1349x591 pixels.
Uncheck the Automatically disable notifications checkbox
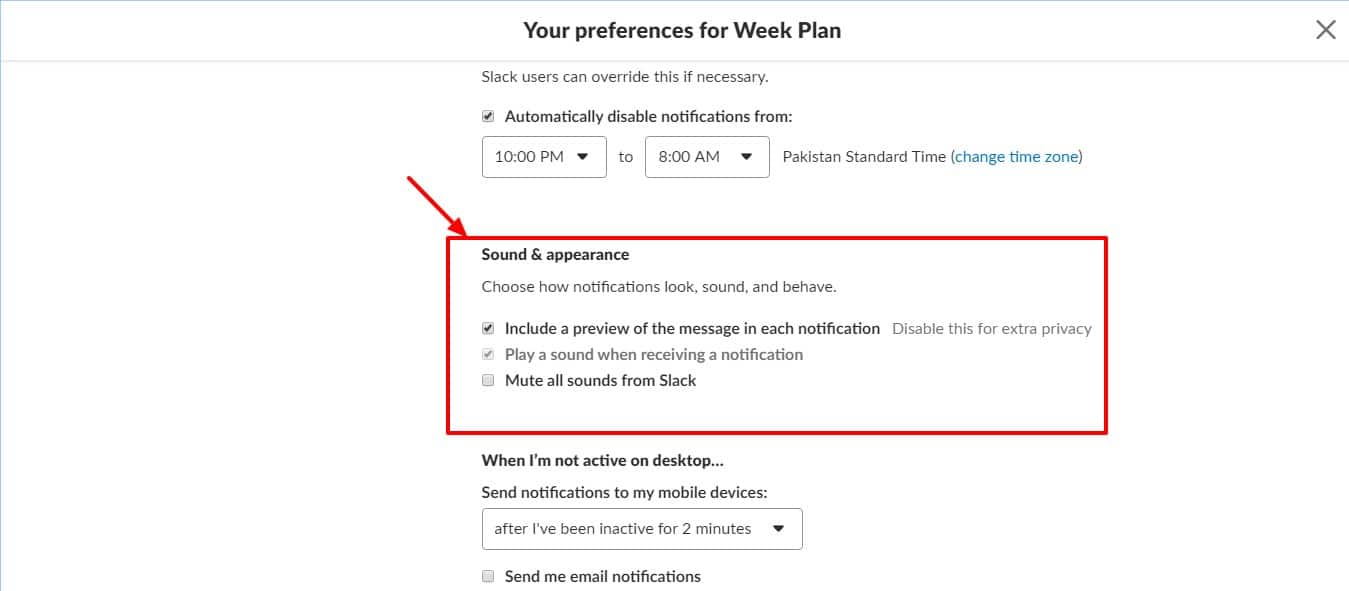[488, 117]
